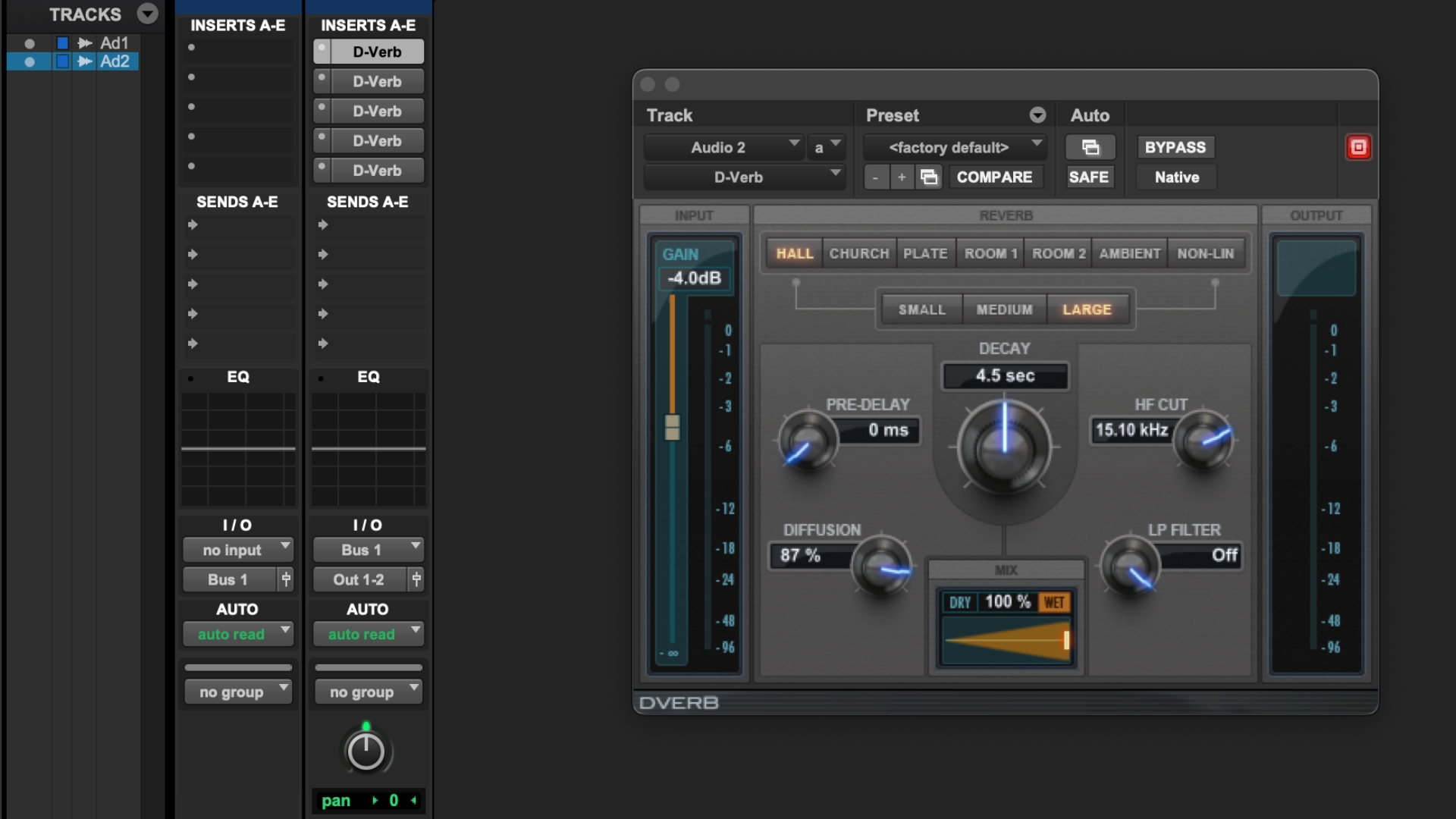Click the Native button
The image size is (1456, 819).
click(x=1176, y=177)
